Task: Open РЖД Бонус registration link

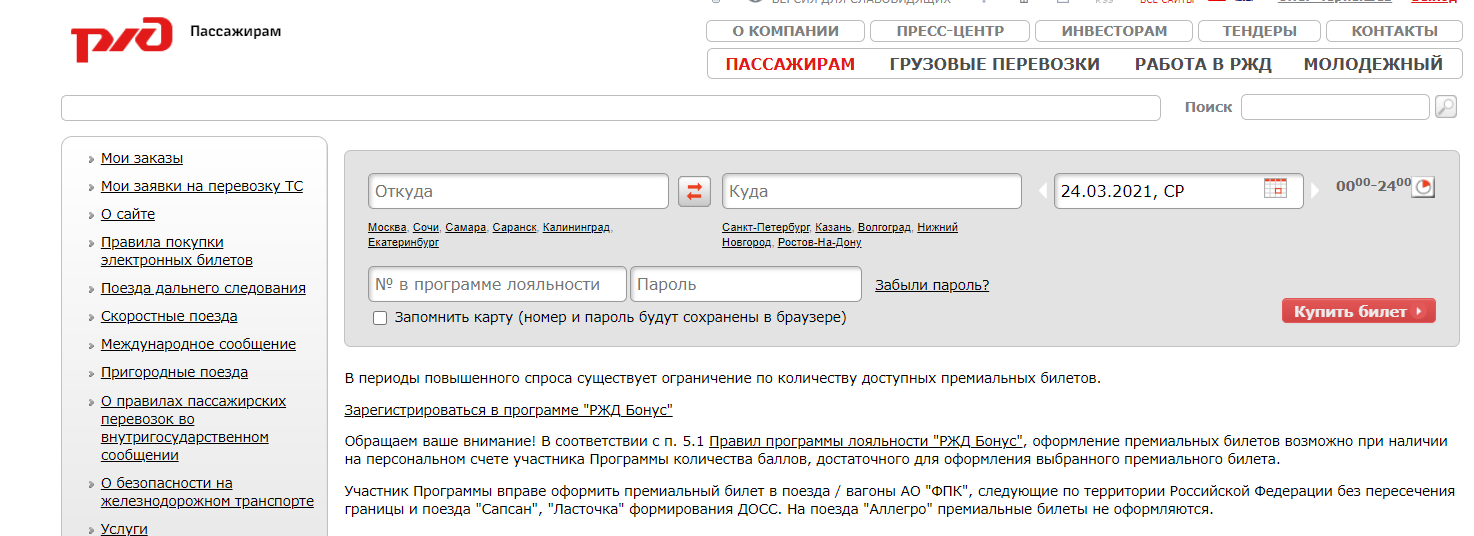Action: point(508,410)
